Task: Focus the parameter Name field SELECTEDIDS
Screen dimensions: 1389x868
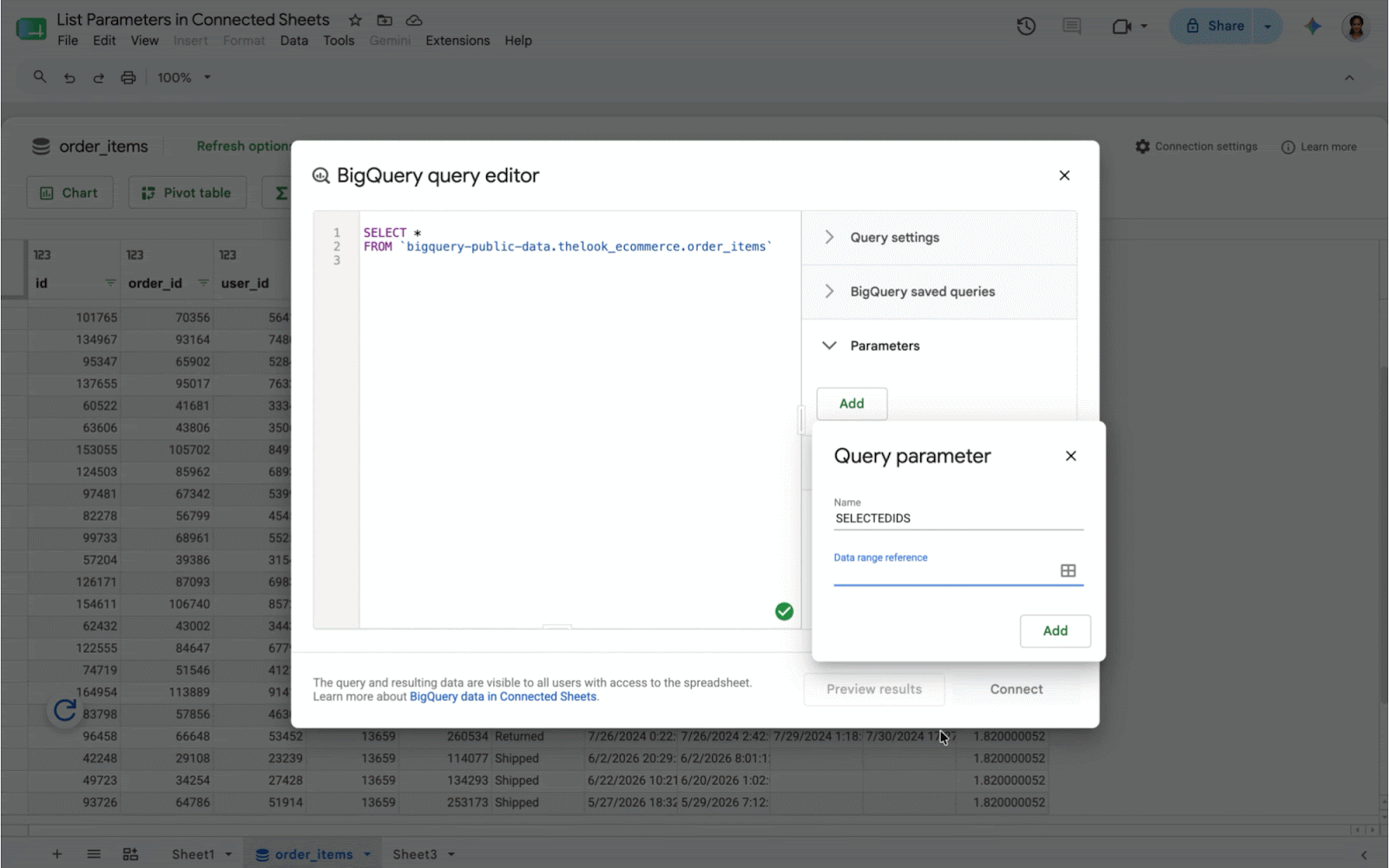Action: 958,518
